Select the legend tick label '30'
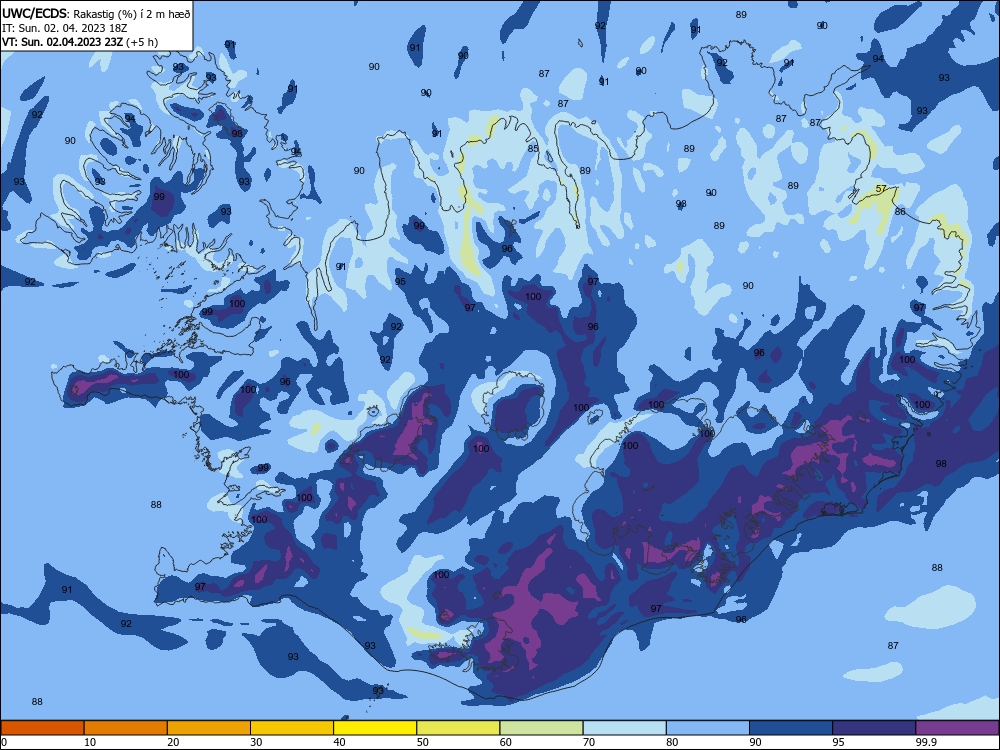1000x750 pixels. tap(256, 742)
